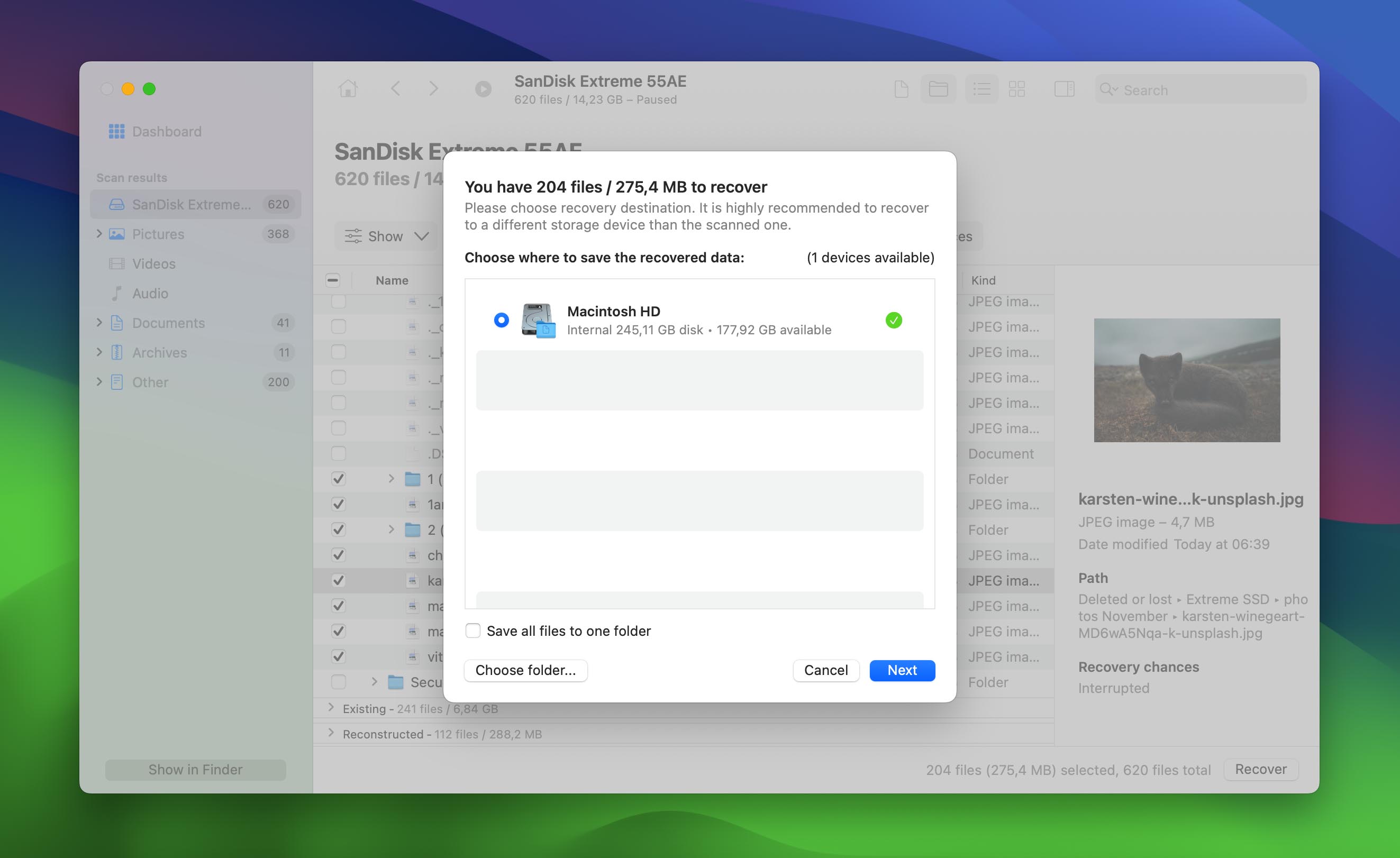This screenshot has height=858, width=1400.
Task: Click the resume scan play icon
Action: click(x=483, y=89)
